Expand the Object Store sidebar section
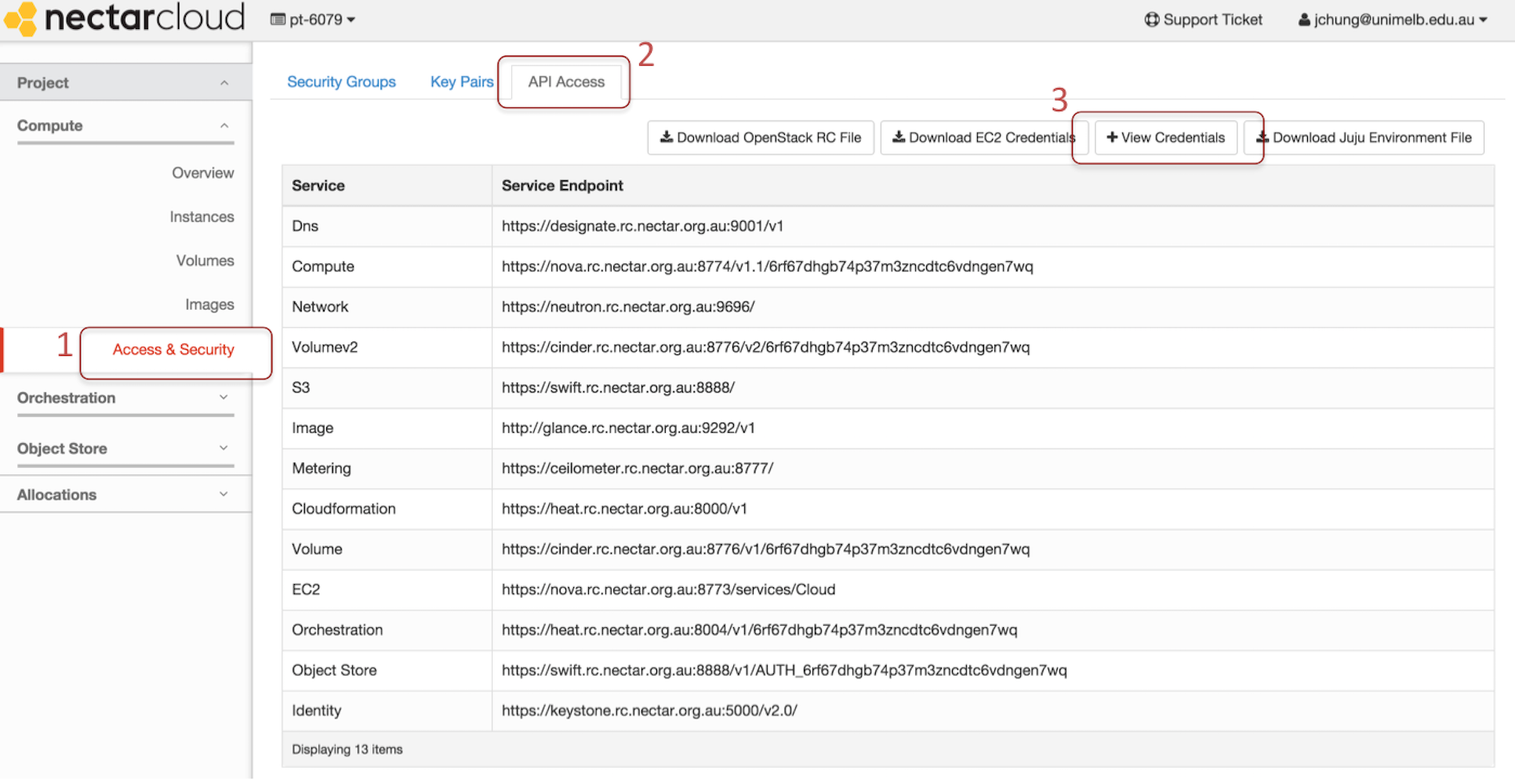This screenshot has height=784, width=1515. 125,448
